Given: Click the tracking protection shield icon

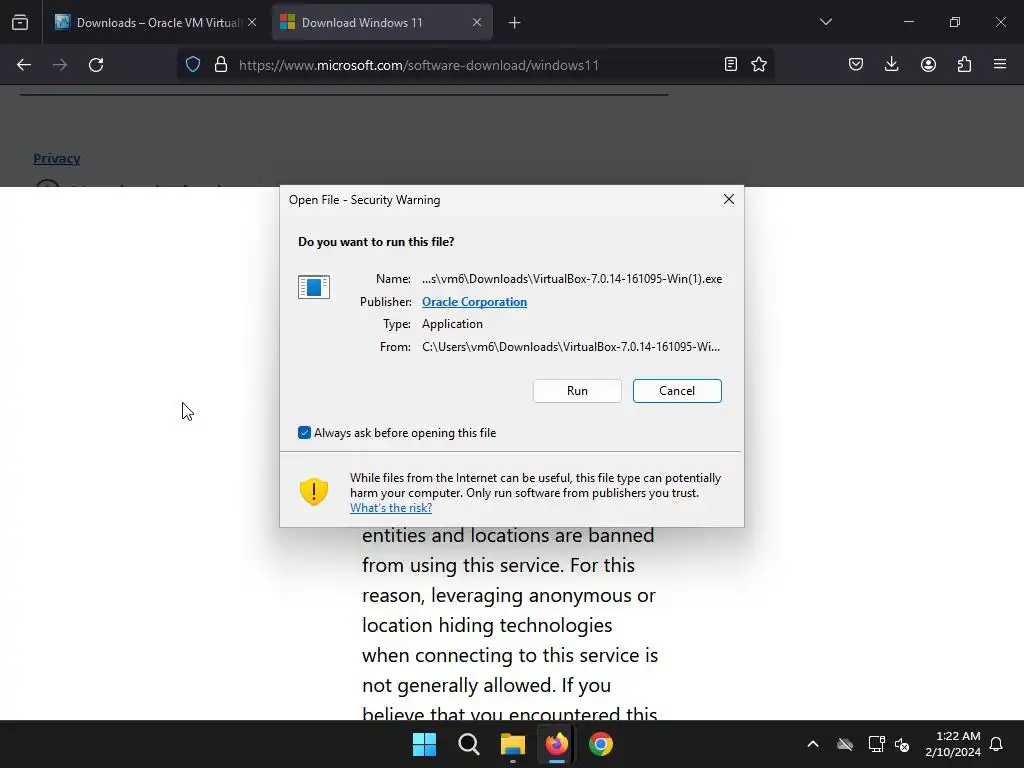Looking at the screenshot, I should tap(193, 65).
